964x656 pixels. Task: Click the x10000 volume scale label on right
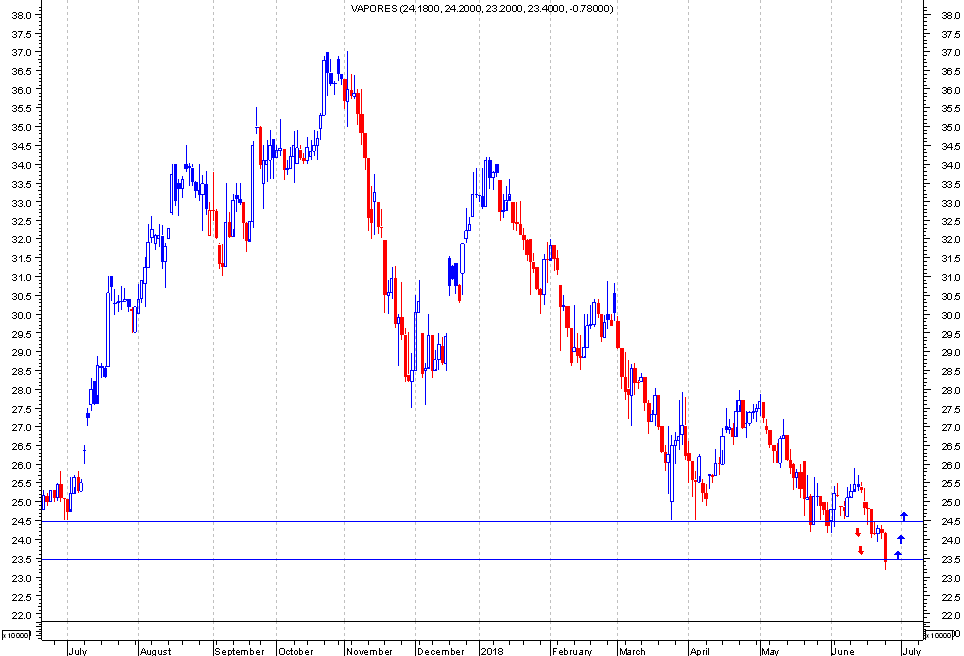(x=940, y=635)
